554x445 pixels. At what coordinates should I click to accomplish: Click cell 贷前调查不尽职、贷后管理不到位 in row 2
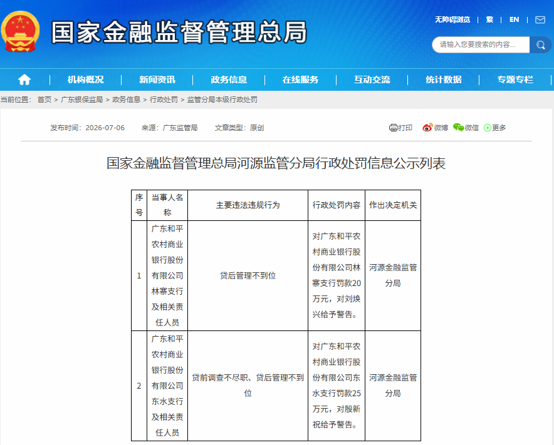point(248,386)
